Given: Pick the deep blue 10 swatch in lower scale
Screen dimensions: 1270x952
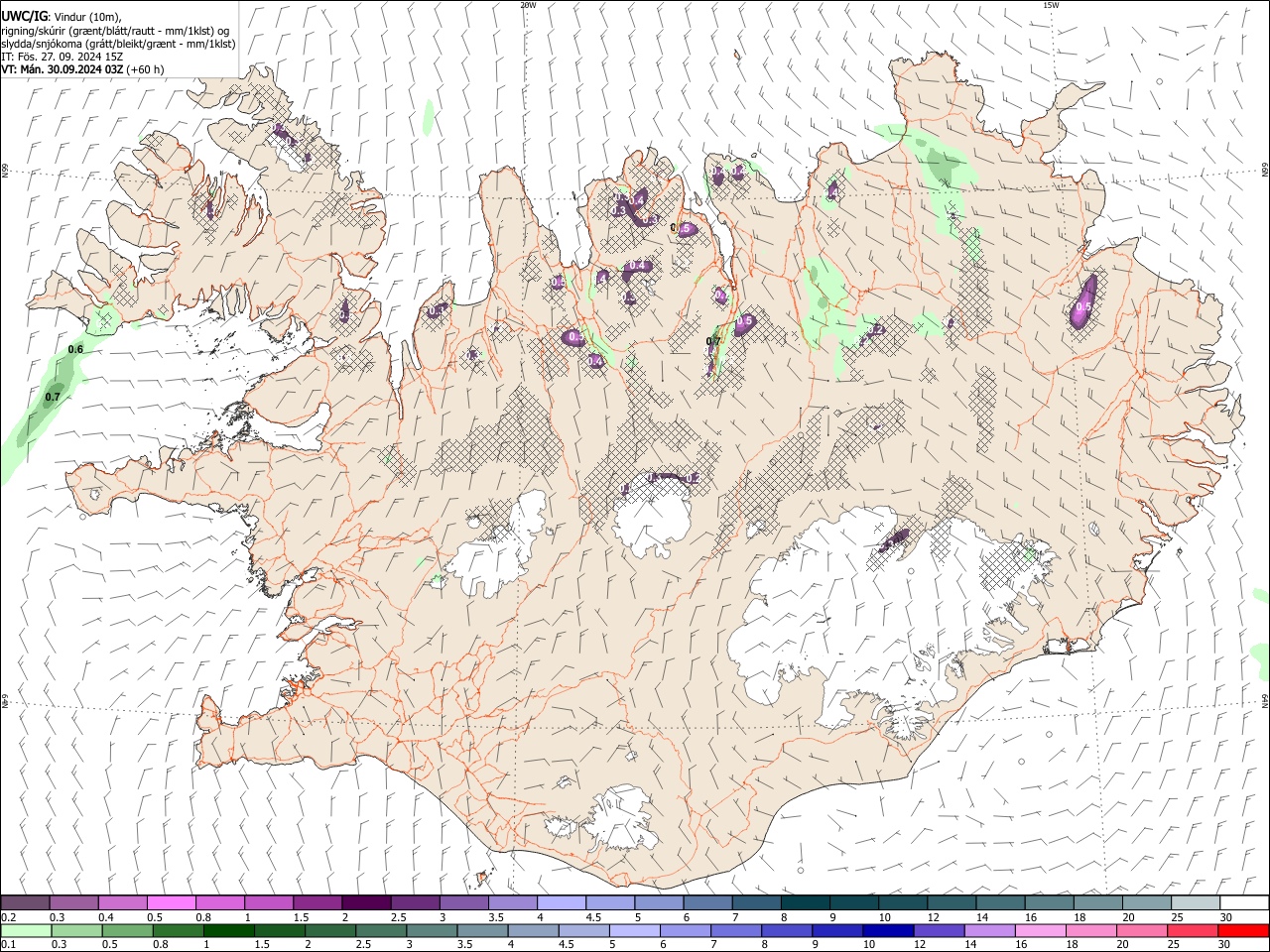Looking at the screenshot, I should [887, 930].
